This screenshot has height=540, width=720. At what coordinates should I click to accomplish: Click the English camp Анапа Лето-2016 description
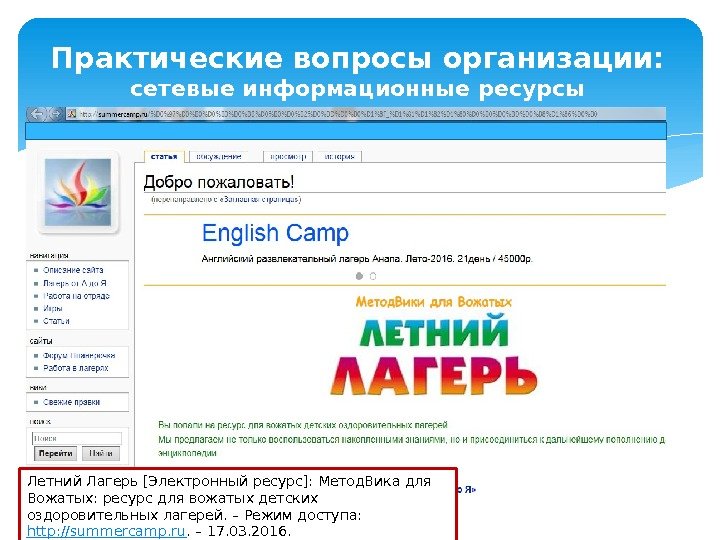(x=367, y=259)
